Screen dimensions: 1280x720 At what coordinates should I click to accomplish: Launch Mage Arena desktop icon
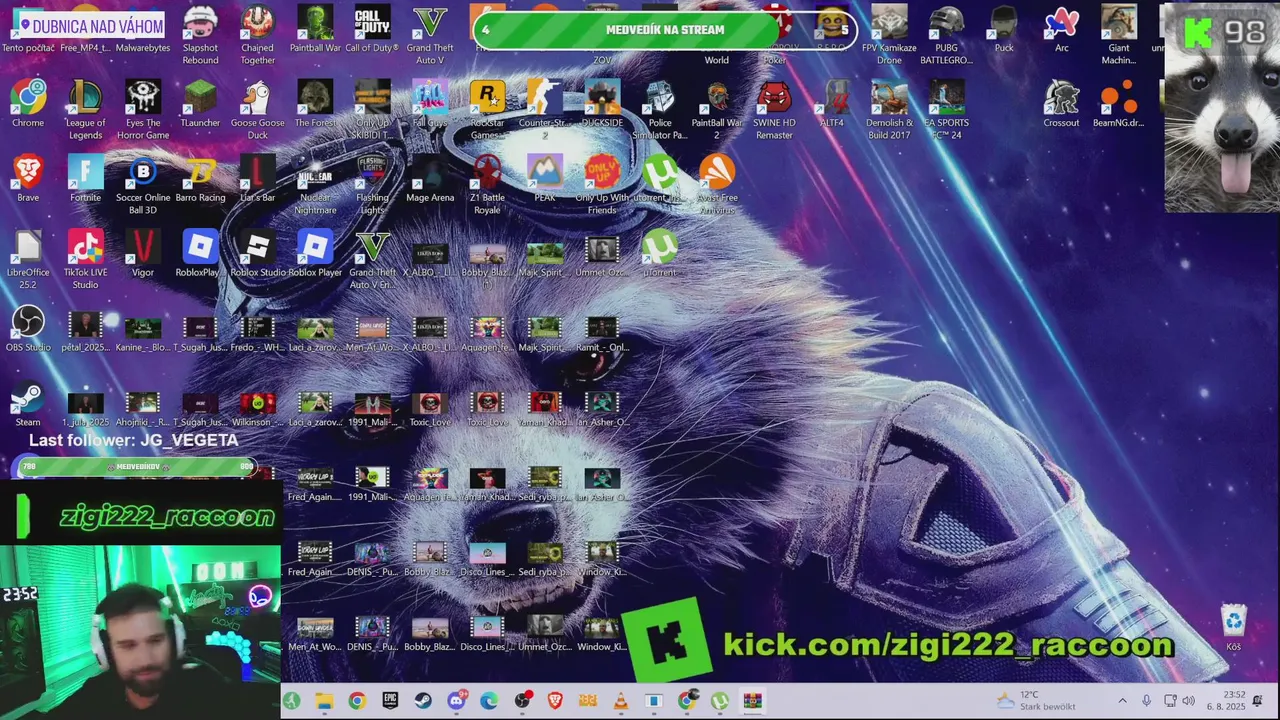click(x=430, y=179)
